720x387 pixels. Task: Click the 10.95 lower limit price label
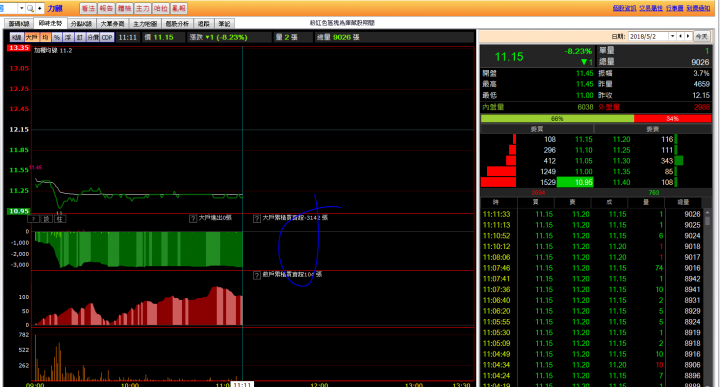point(18,211)
